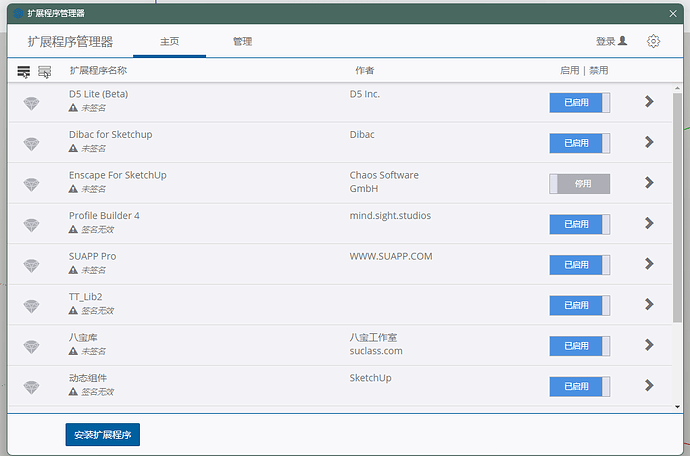
Task: Select the Enscape For SketchUp extension name
Action: click(x=117, y=175)
